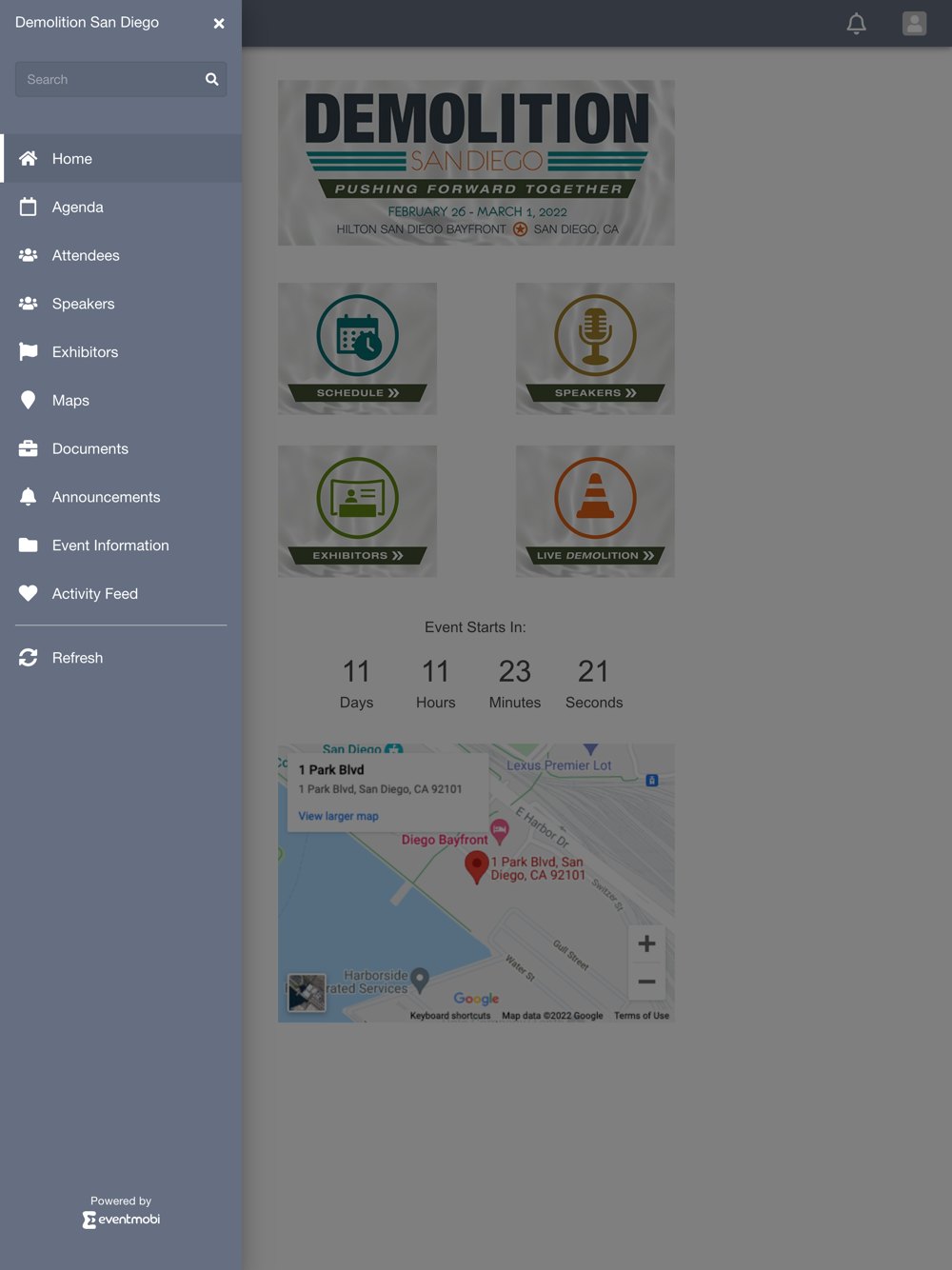Go to Attendees in the sidebar
This screenshot has width=952, height=1270.
click(121, 255)
